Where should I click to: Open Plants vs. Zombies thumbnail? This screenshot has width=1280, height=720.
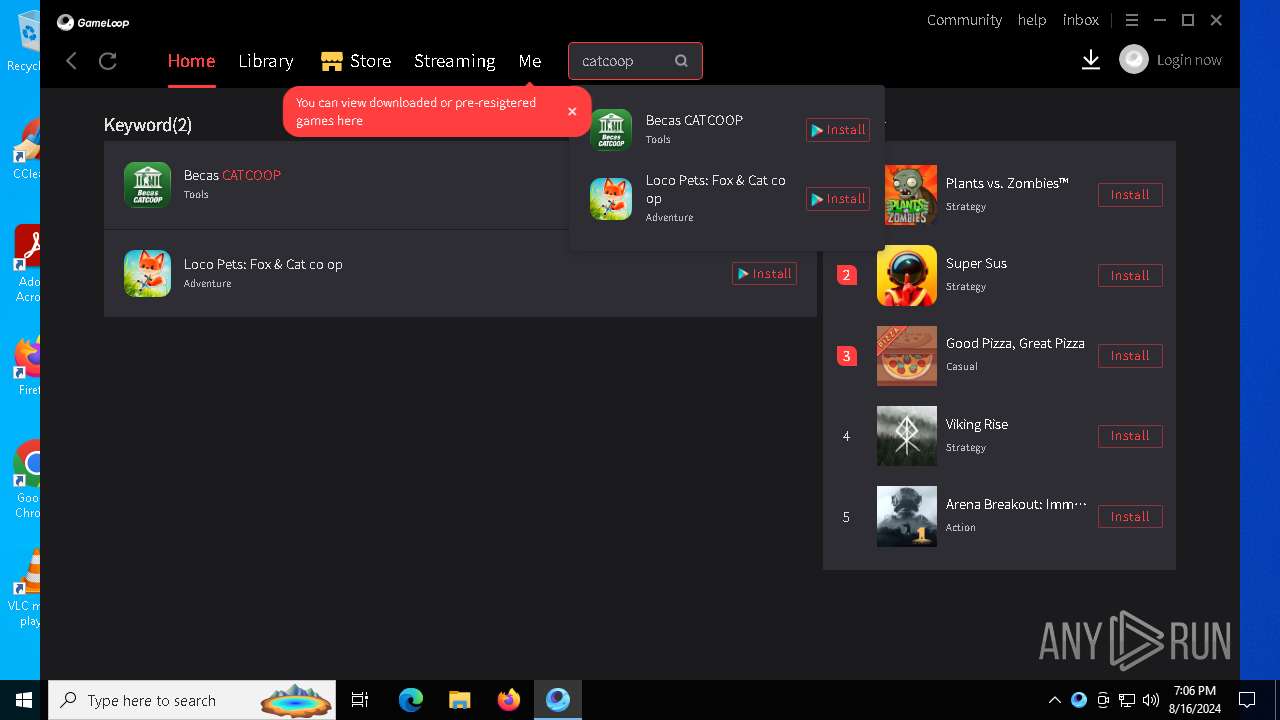click(x=910, y=195)
